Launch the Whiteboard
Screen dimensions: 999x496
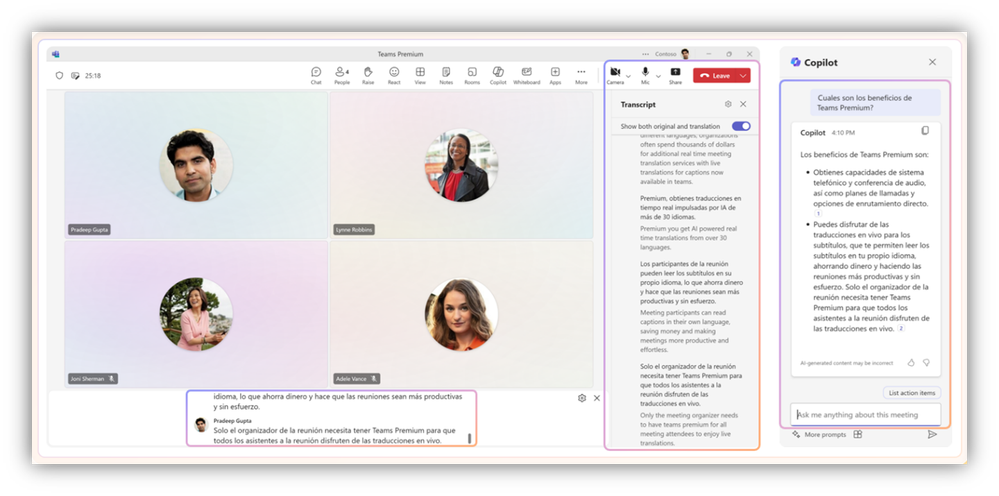(x=527, y=75)
